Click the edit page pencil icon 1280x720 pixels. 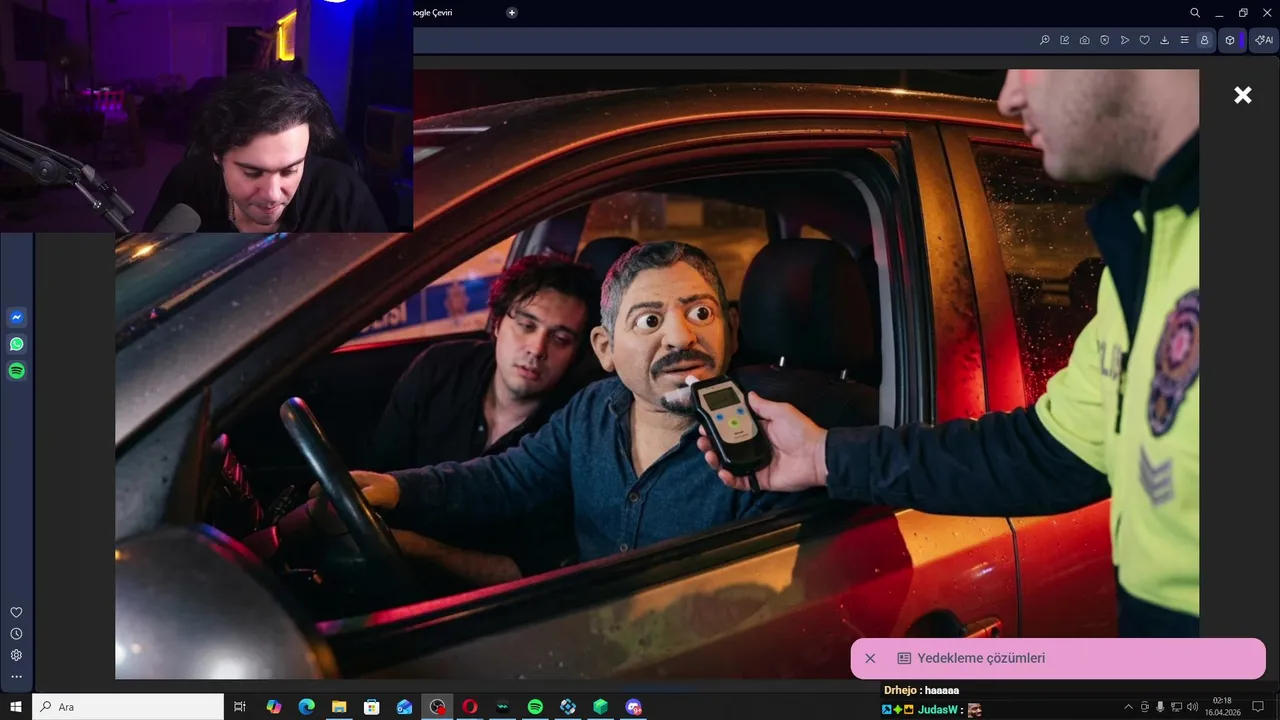click(1065, 40)
